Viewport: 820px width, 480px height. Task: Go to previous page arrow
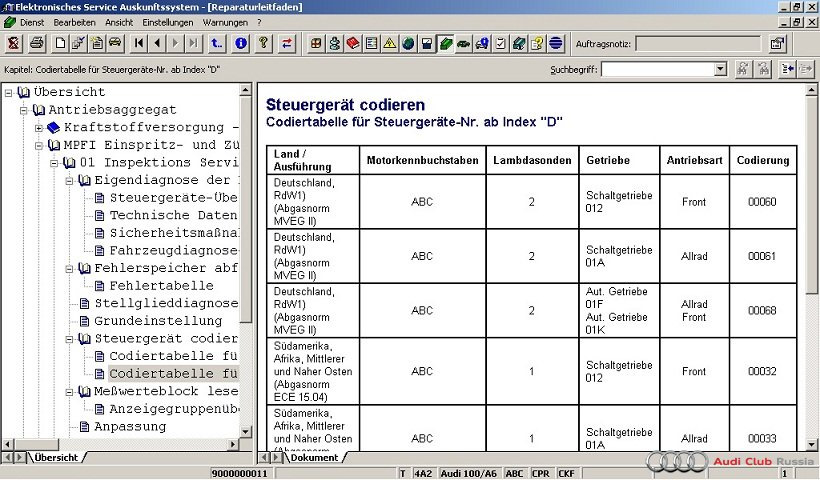[x=157, y=43]
